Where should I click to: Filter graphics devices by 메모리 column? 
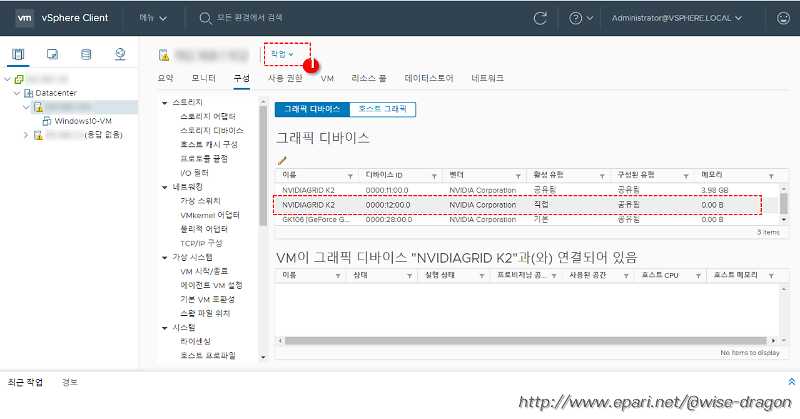tap(771, 176)
